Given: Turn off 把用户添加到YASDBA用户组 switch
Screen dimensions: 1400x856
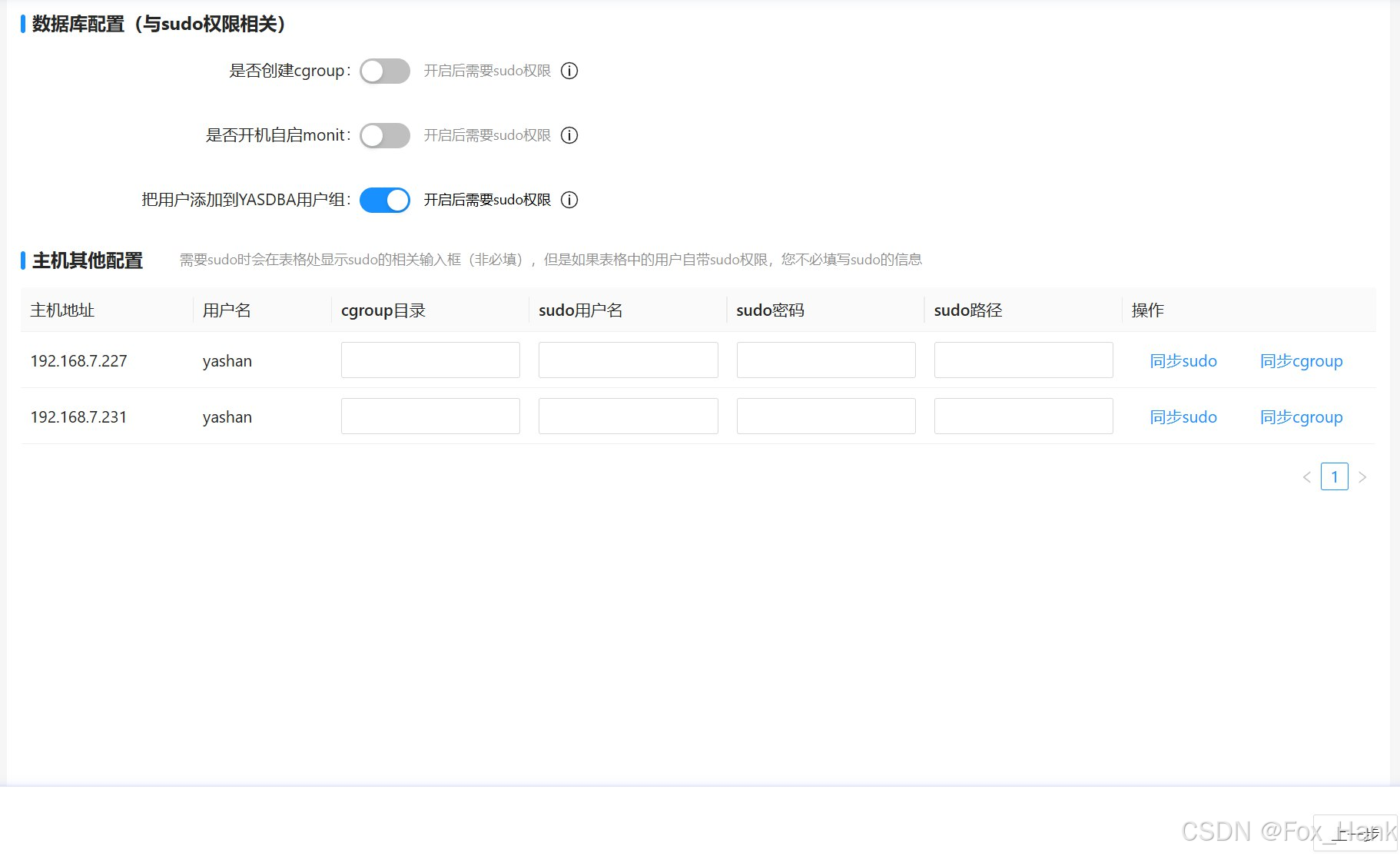Looking at the screenshot, I should [385, 200].
